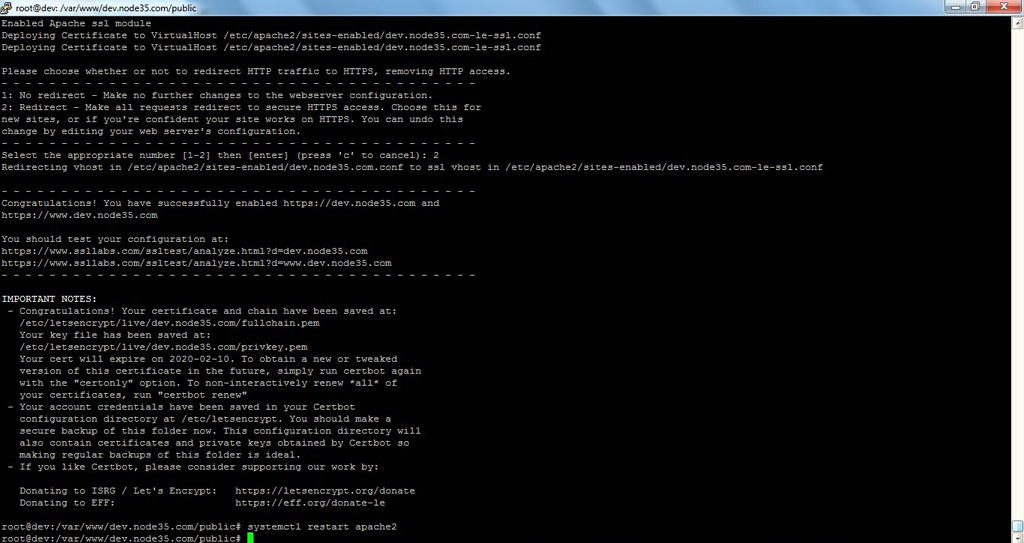The image size is (1024, 543).
Task: Click 'Please choose whether or not to redirect' line
Action: (x=256, y=71)
